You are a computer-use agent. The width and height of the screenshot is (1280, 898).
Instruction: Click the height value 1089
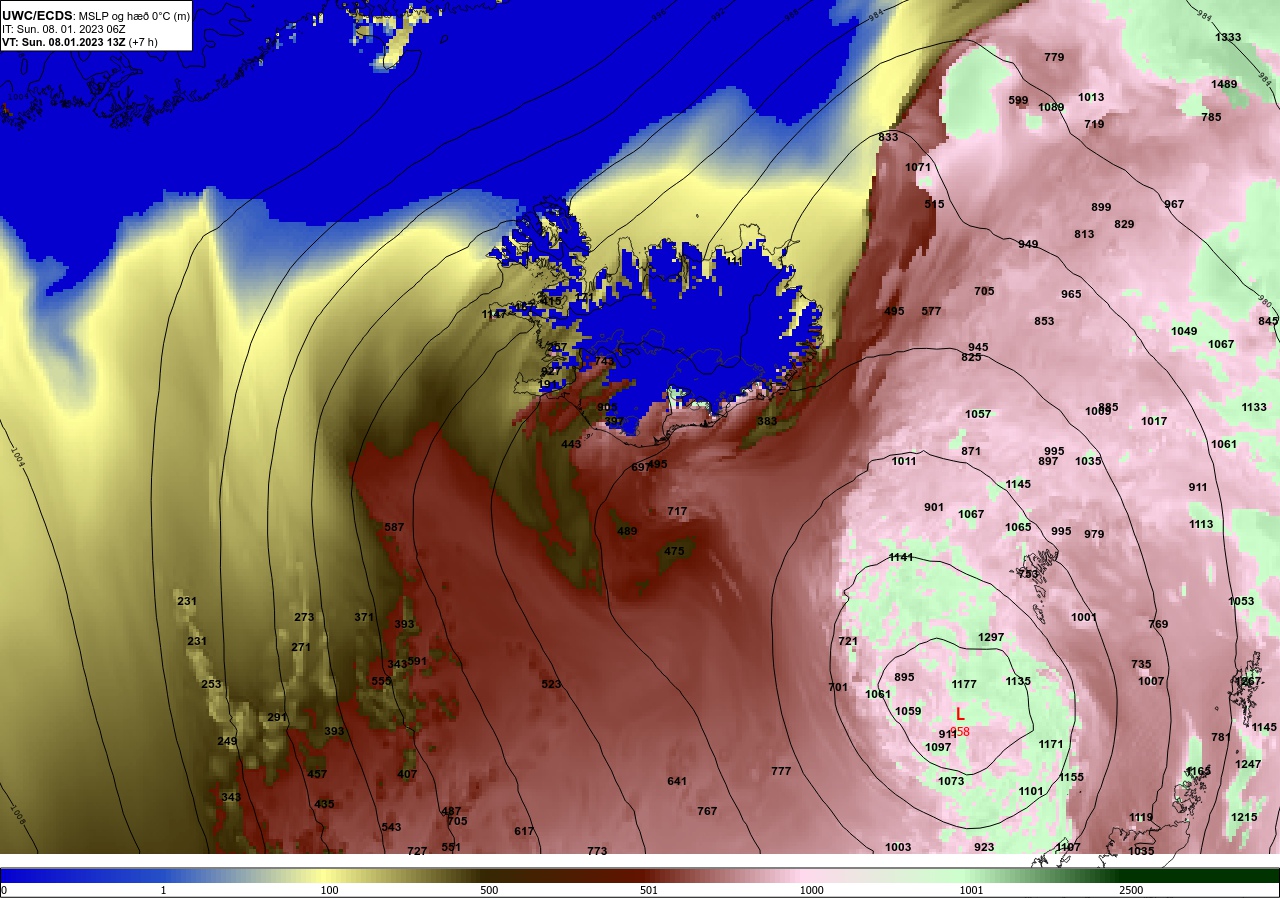[x=1051, y=107]
